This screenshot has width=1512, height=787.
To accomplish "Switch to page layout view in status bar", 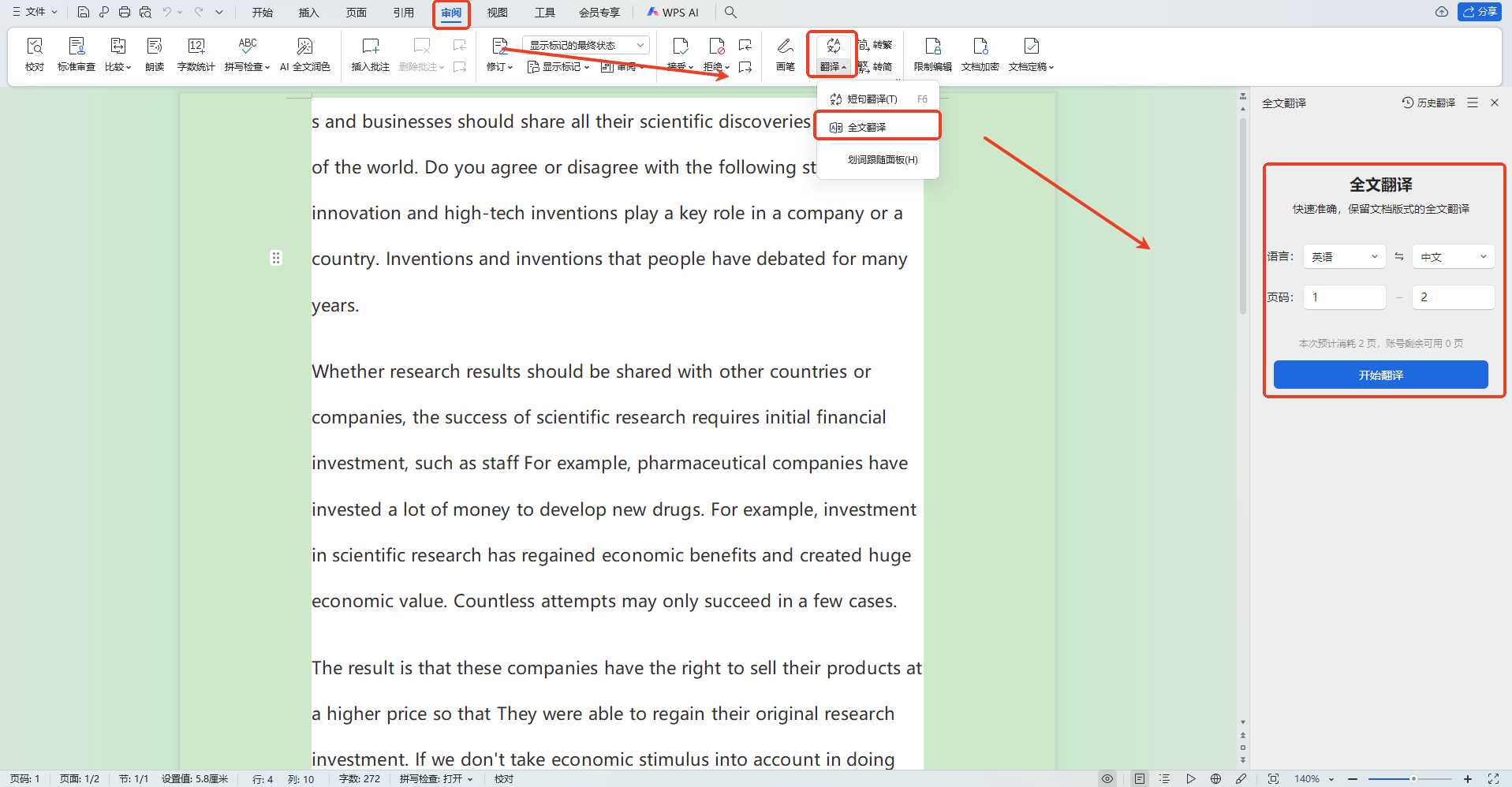I will [1140, 778].
